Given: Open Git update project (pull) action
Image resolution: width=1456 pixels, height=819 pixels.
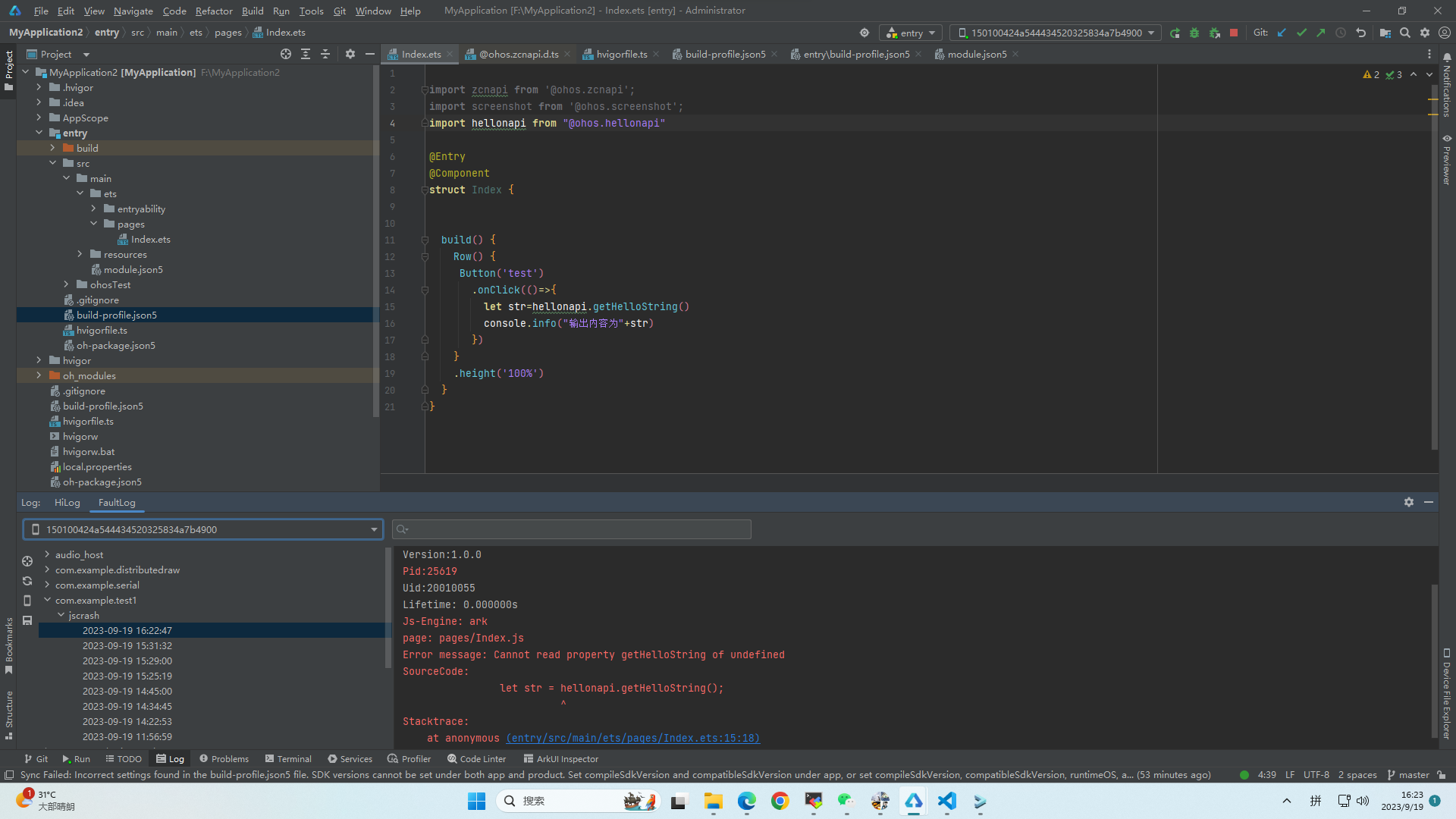Looking at the screenshot, I should pos(1282,33).
